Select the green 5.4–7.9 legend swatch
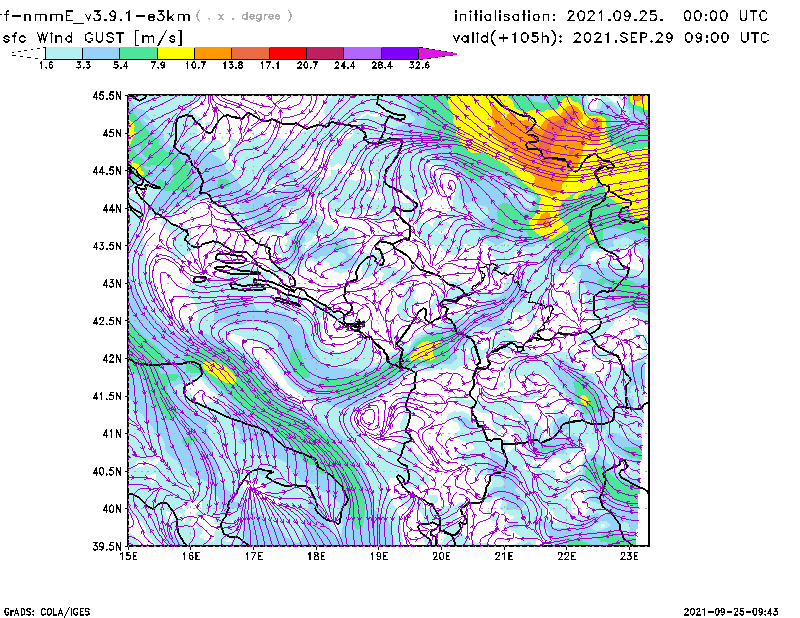The image size is (800, 618). point(138,53)
